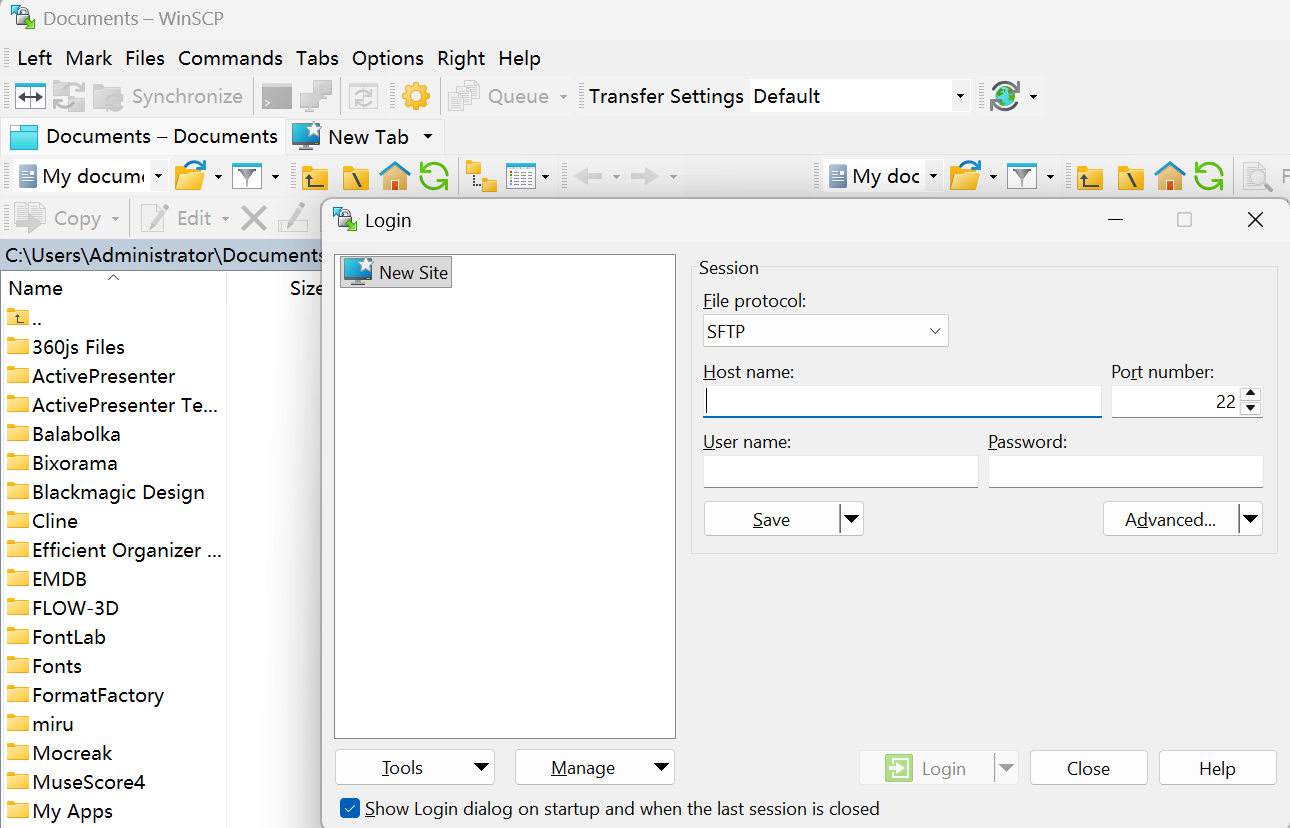Open the Transfer Settings dropdown
Viewport: 1290px width, 828px height.
click(958, 95)
